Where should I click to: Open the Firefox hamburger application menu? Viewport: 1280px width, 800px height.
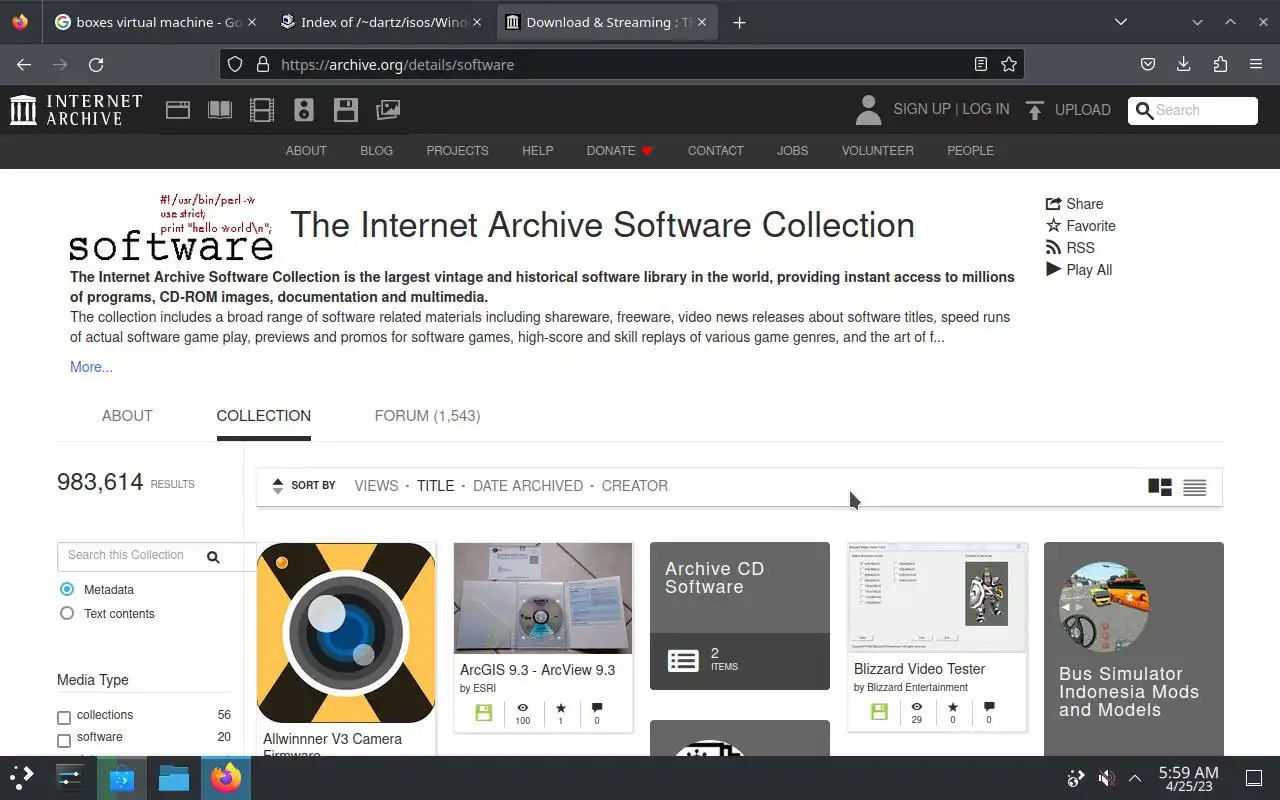tap(1256, 64)
